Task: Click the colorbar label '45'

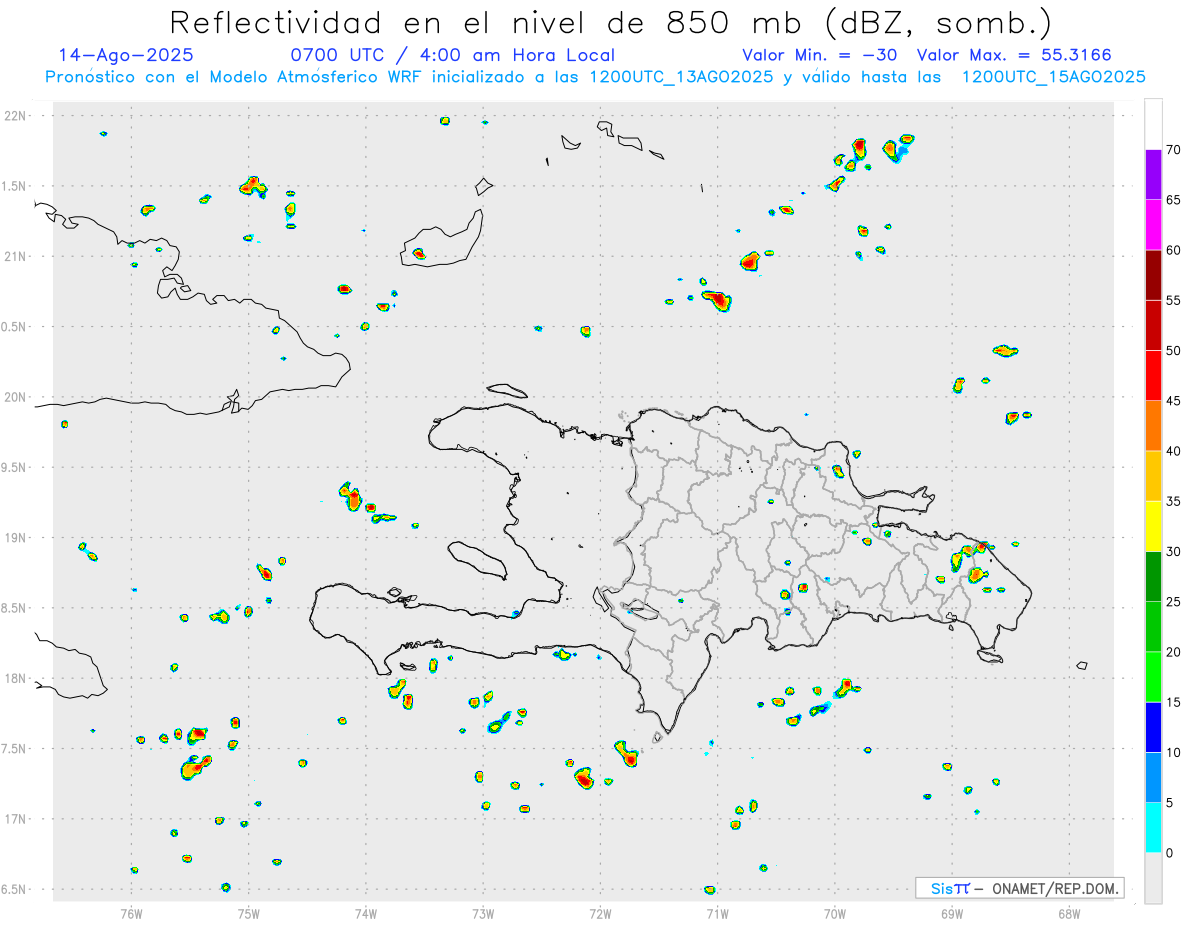Action: tap(1173, 401)
